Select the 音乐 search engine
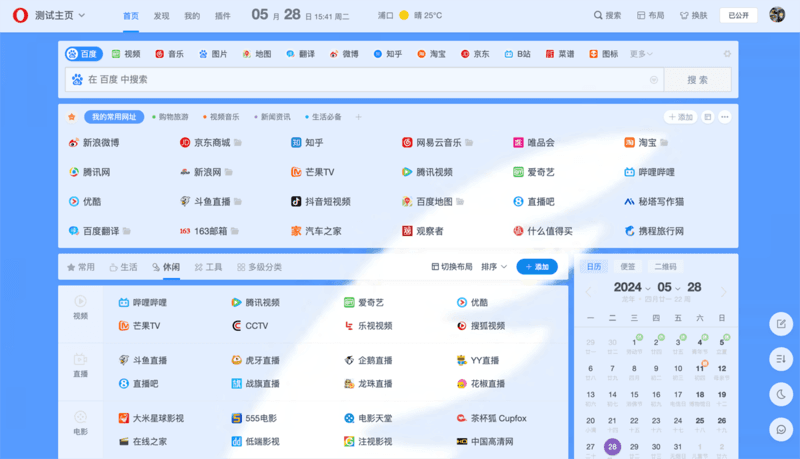 (x=169, y=54)
